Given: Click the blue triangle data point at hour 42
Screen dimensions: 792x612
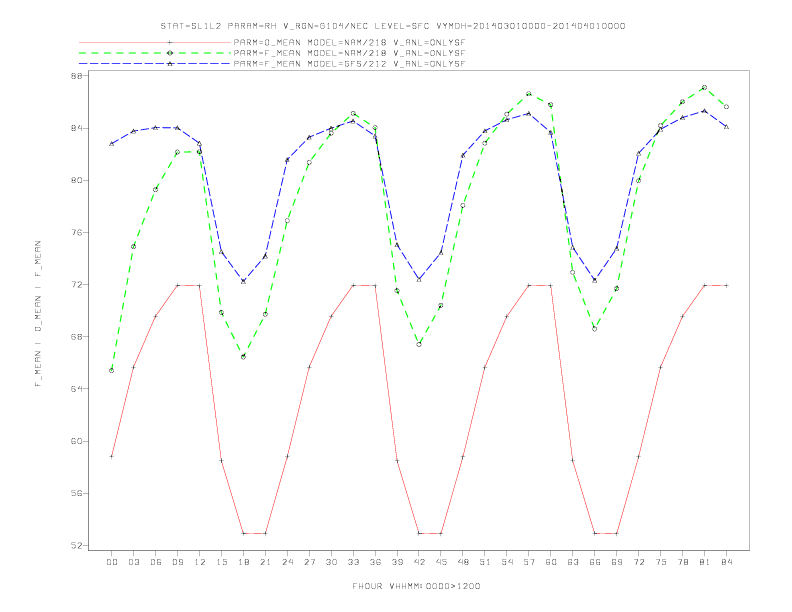Looking at the screenshot, I should 419,279.
